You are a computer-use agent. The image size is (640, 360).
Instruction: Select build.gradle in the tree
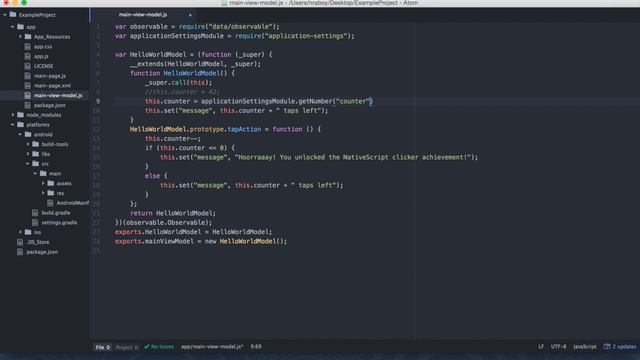(x=56, y=213)
